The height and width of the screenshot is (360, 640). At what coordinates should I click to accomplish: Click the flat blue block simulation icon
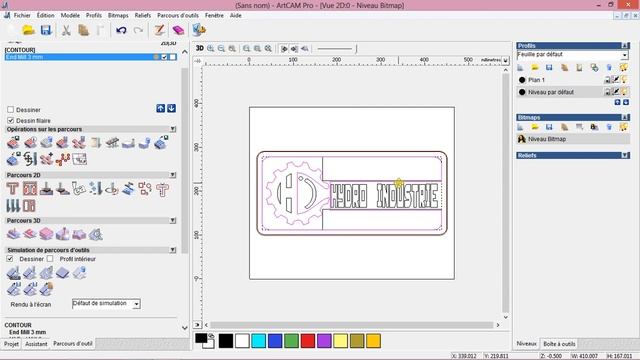(62, 273)
